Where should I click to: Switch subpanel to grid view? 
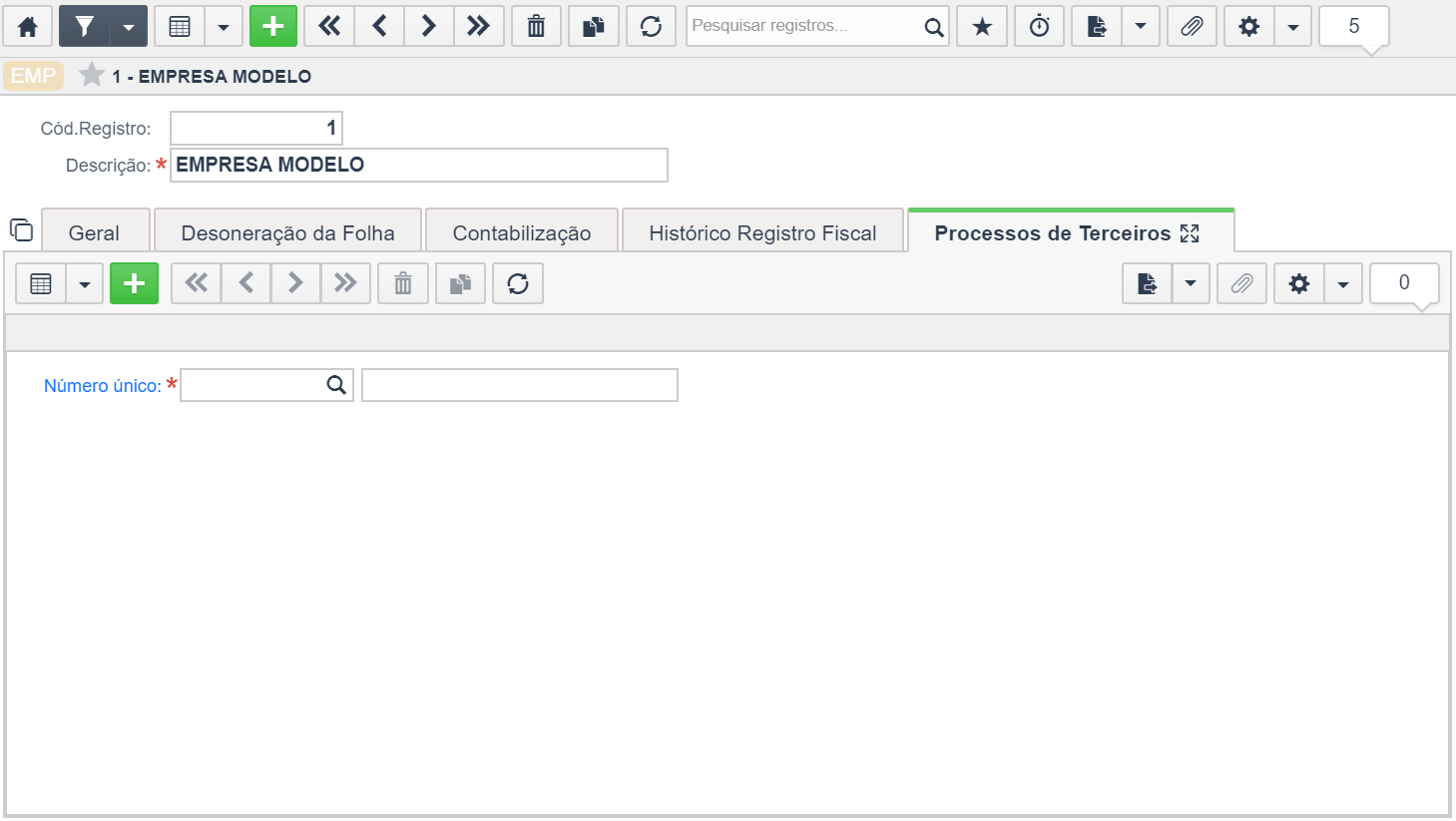(41, 283)
